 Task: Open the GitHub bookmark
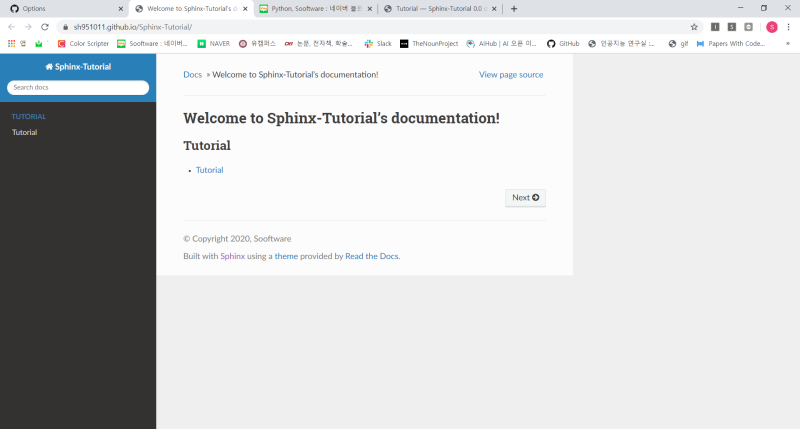click(x=563, y=44)
